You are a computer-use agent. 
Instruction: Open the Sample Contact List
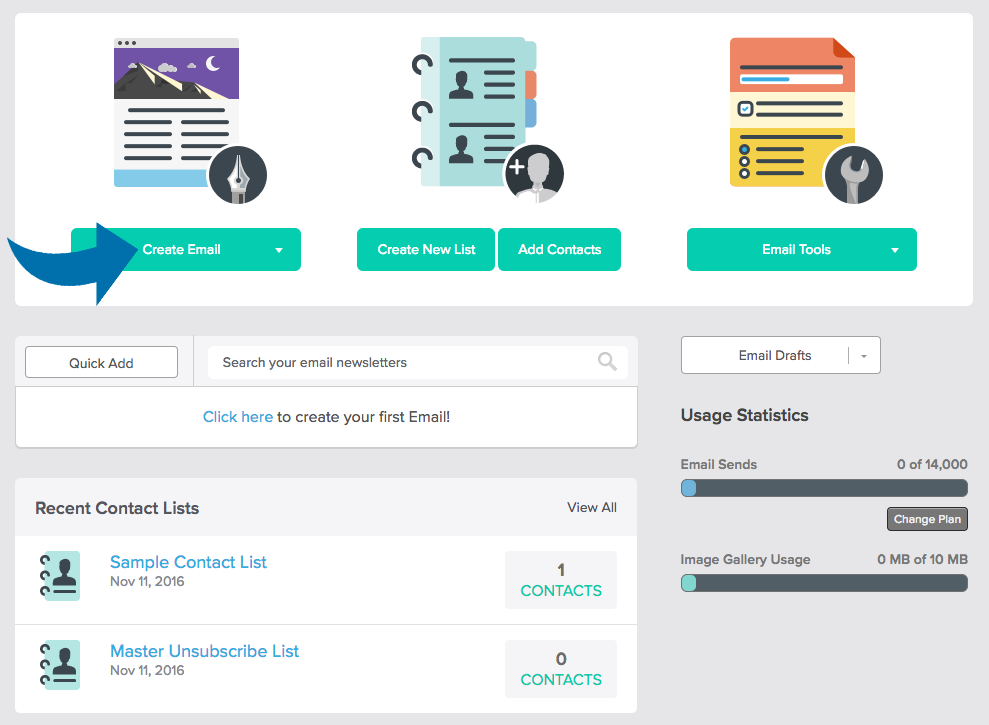coord(188,562)
